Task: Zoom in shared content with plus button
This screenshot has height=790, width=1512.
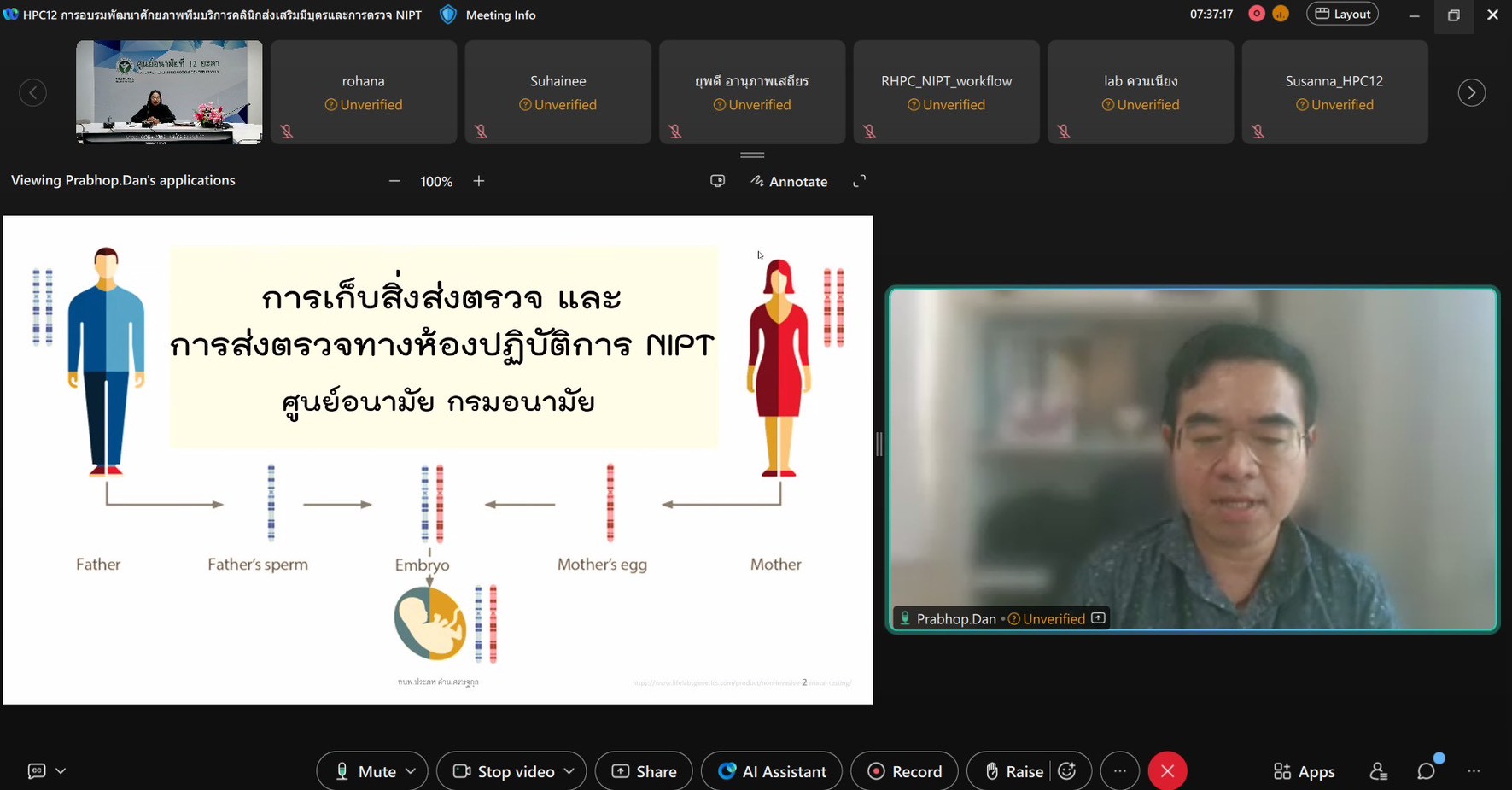Action: pos(479,181)
